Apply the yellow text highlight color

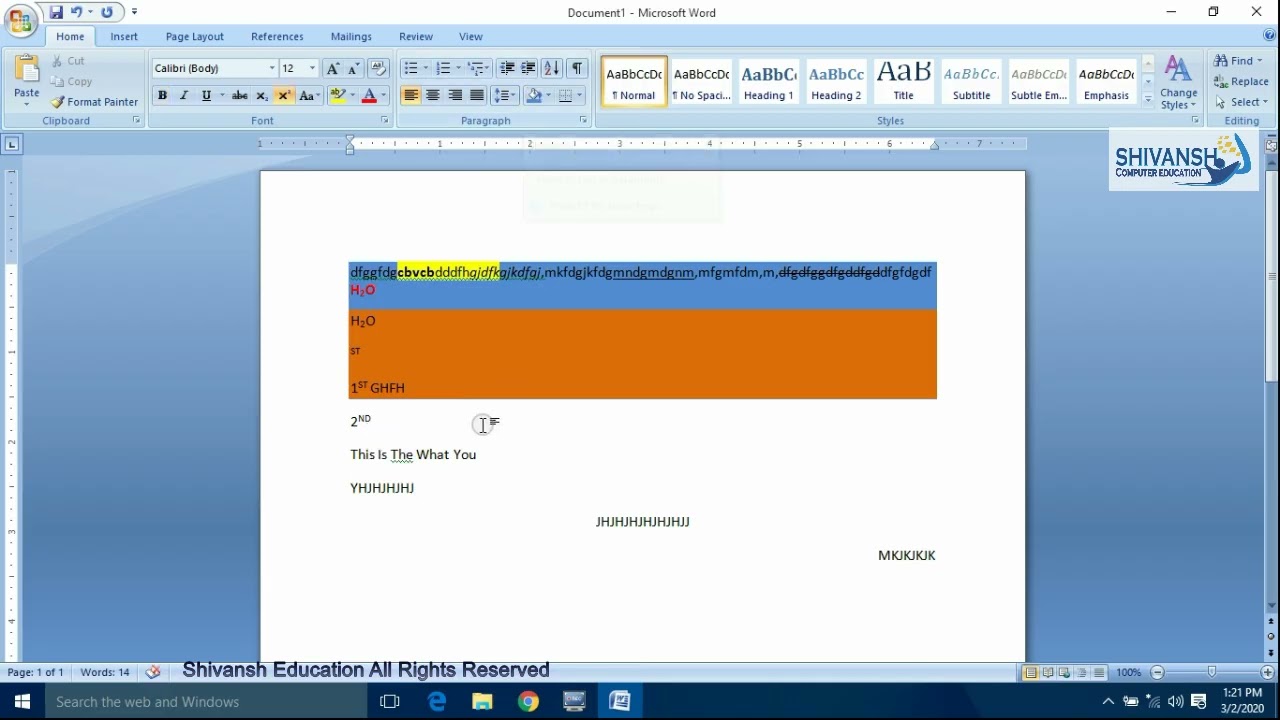337,96
